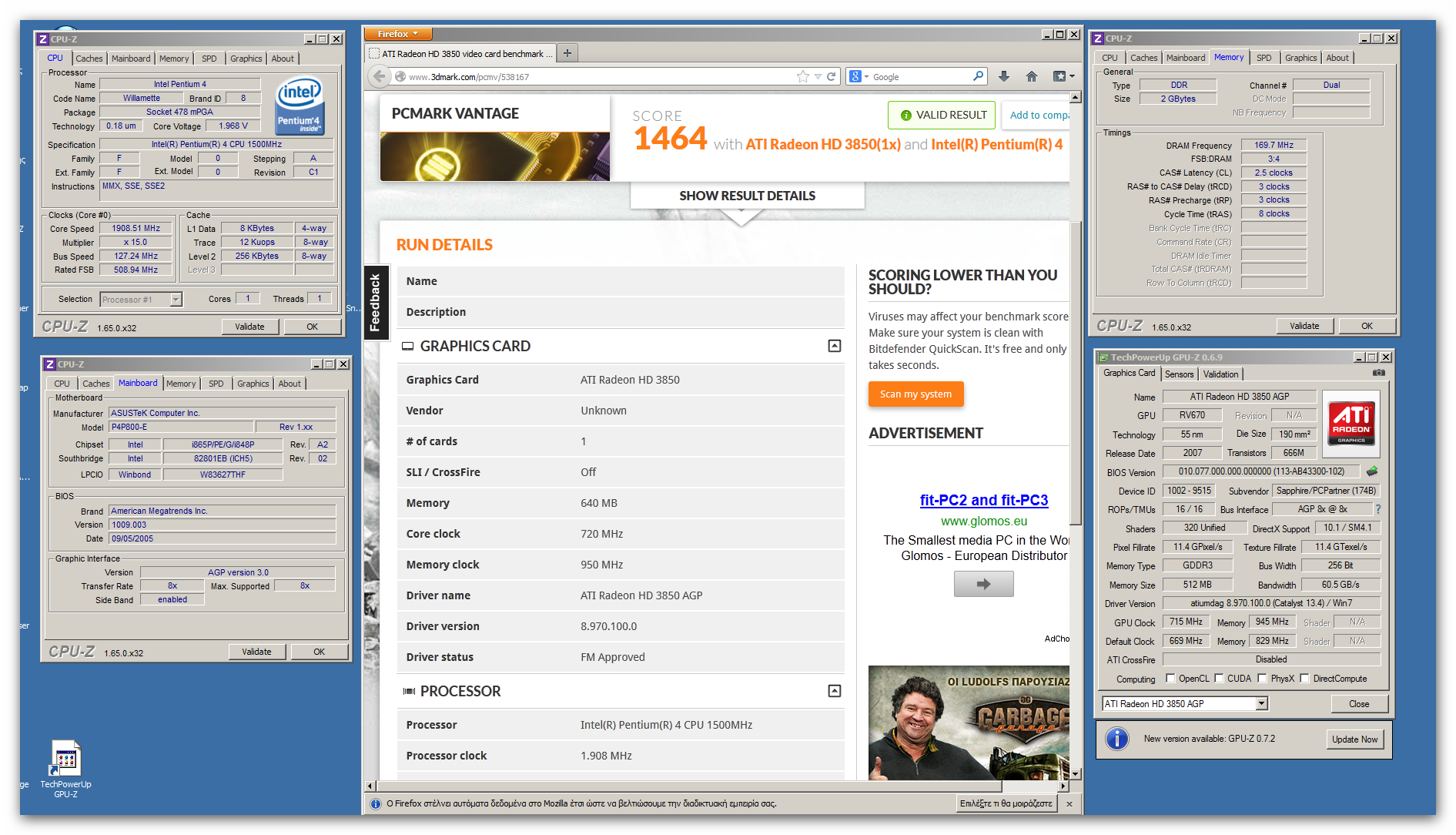Click the search magnifier icon
Viewport: 1456px width, 835px height.
[978, 76]
